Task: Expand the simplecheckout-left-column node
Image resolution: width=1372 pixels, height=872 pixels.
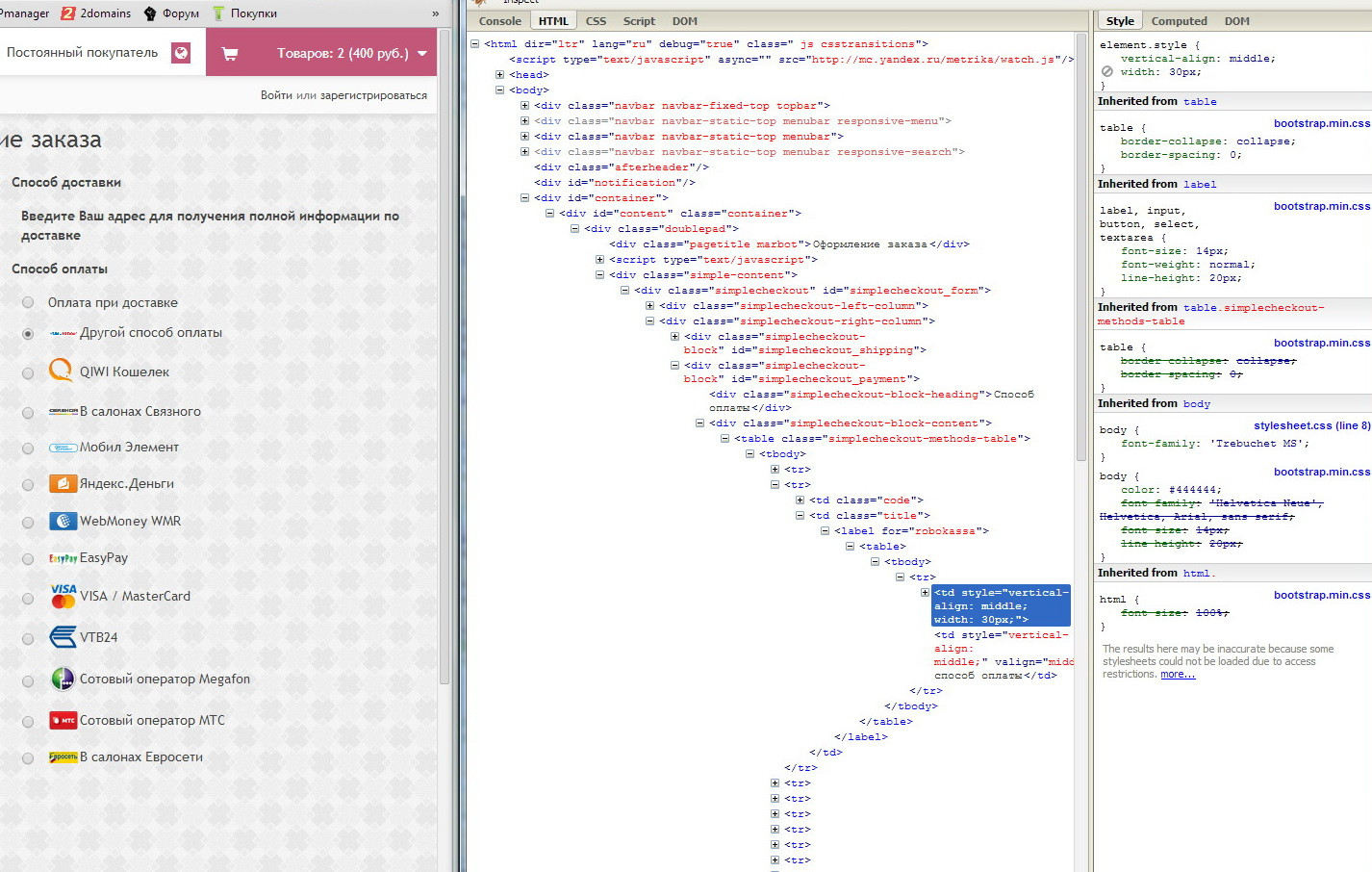Action: click(649, 306)
